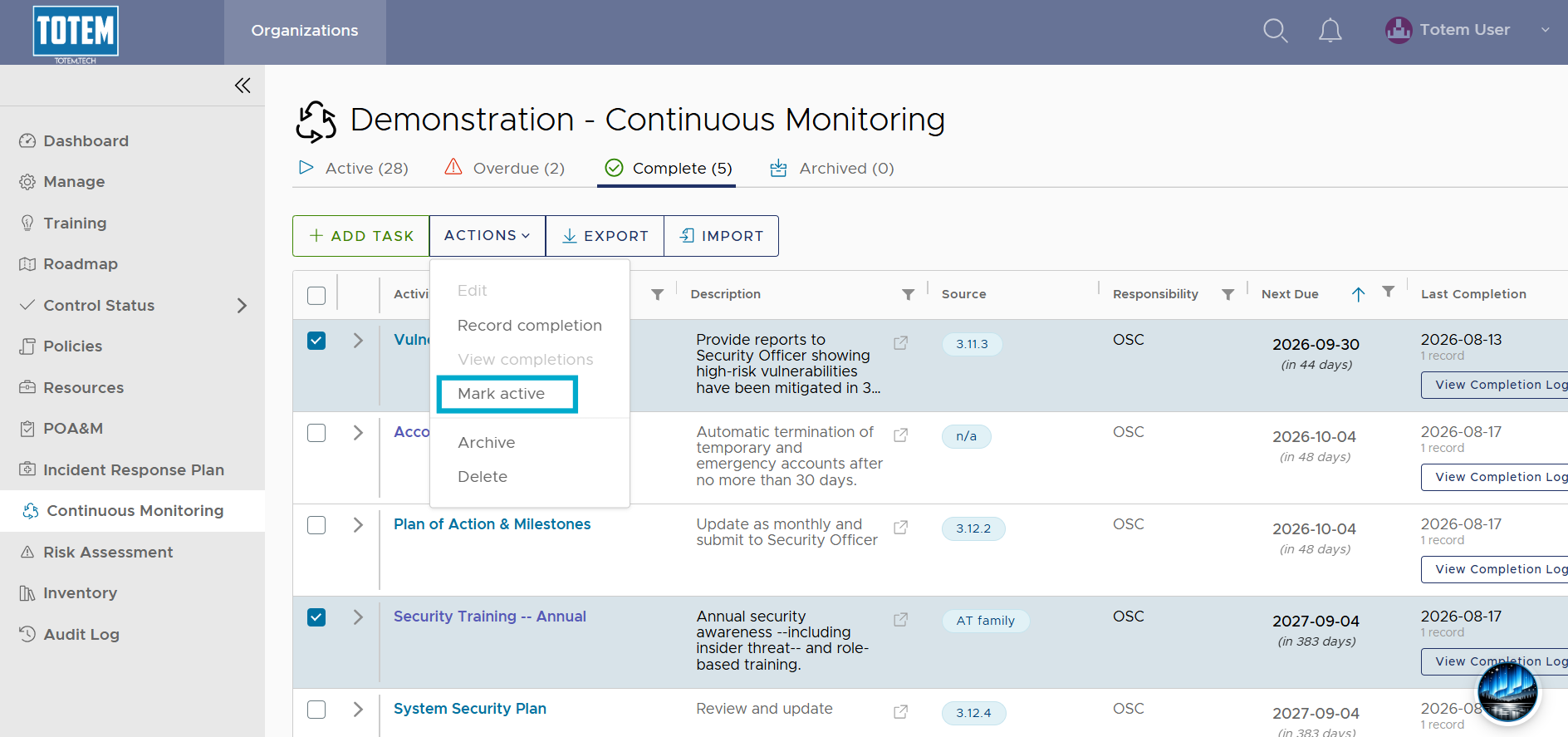Click the Resources briefcase icon
Image resolution: width=1568 pixels, height=737 pixels.
click(x=27, y=387)
